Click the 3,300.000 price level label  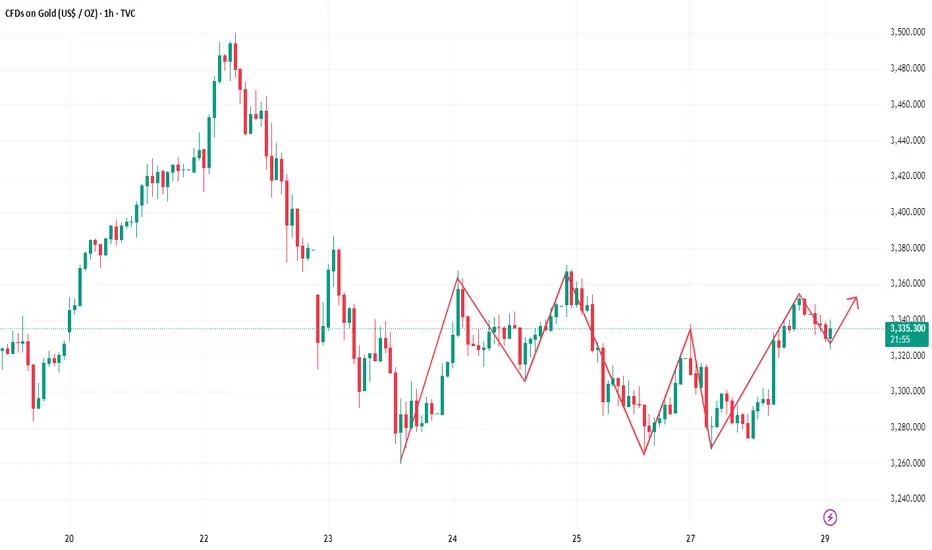(908, 391)
